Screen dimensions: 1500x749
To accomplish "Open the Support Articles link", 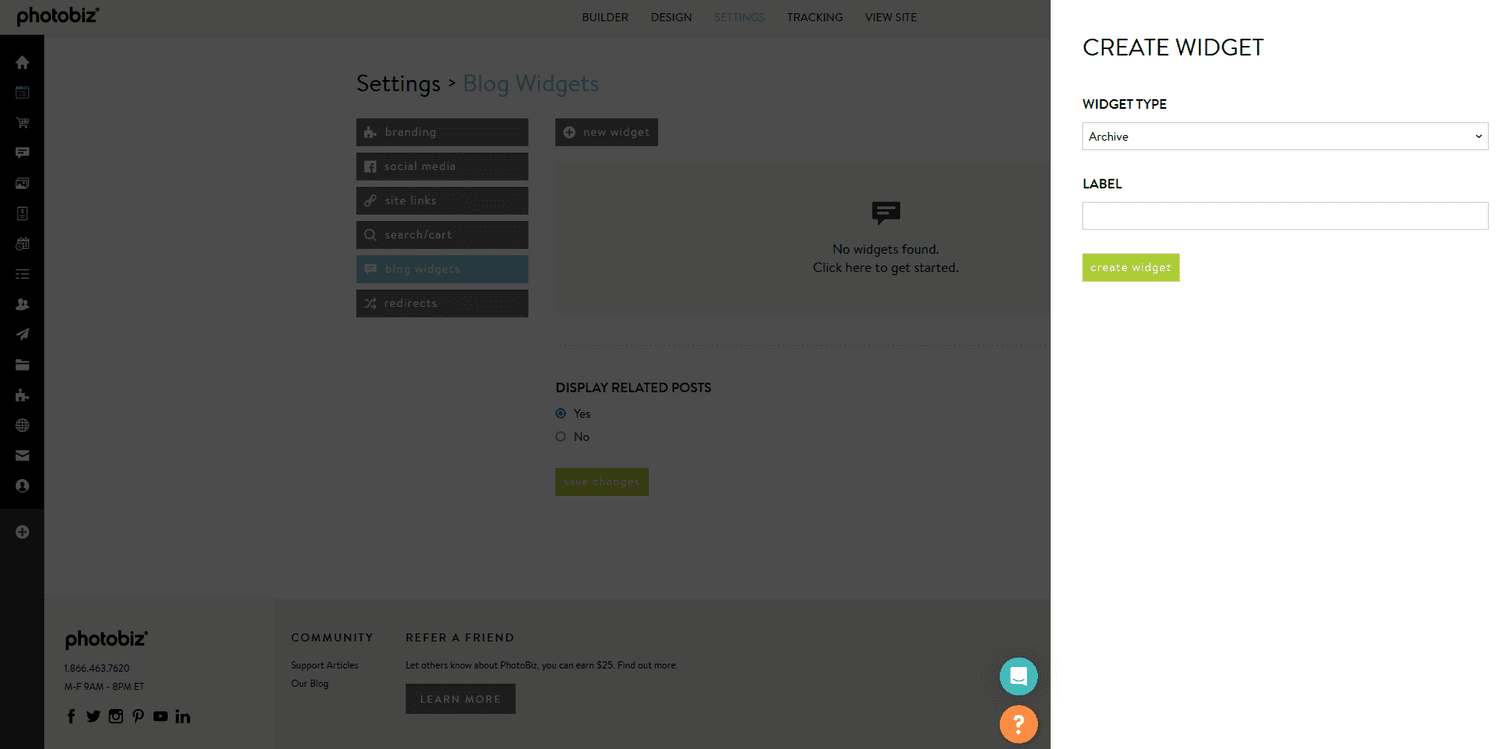I will [324, 665].
